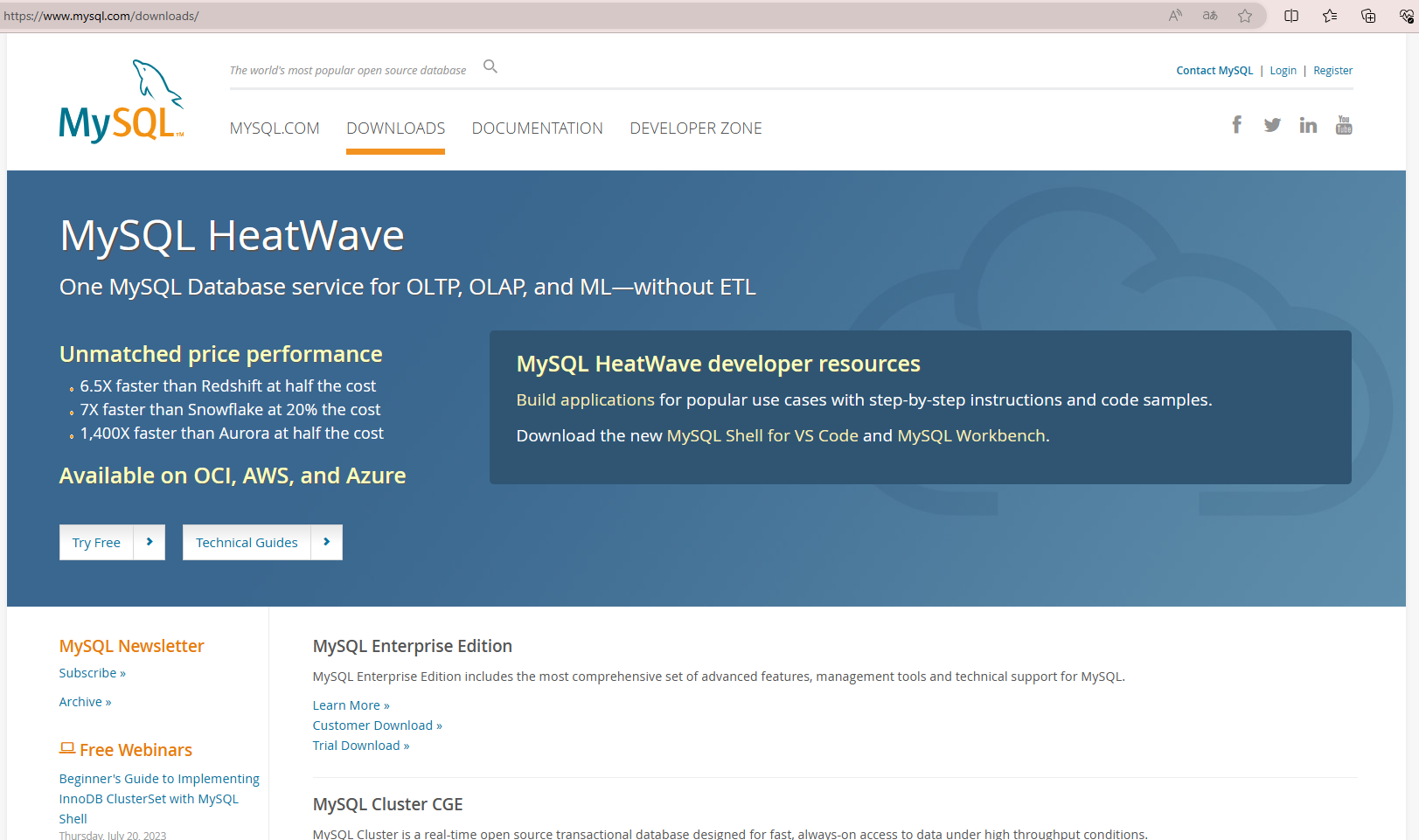Click the Trial Download link

361,746
